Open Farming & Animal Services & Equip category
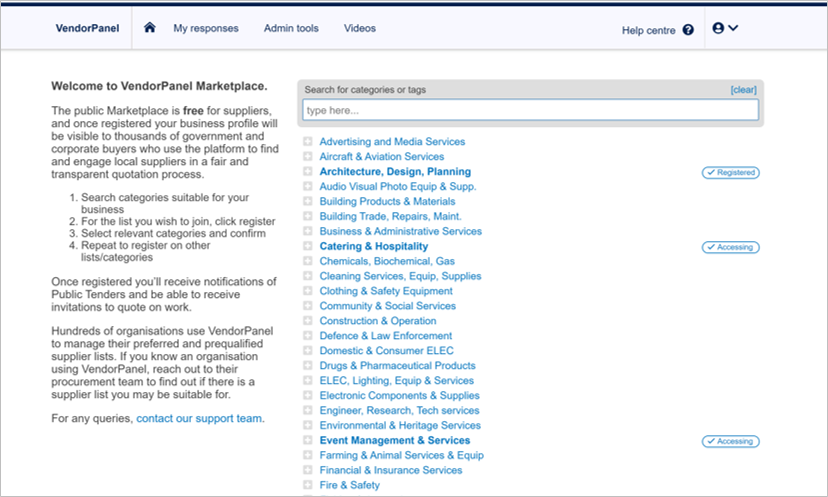The height and width of the screenshot is (497, 828). click(x=401, y=455)
